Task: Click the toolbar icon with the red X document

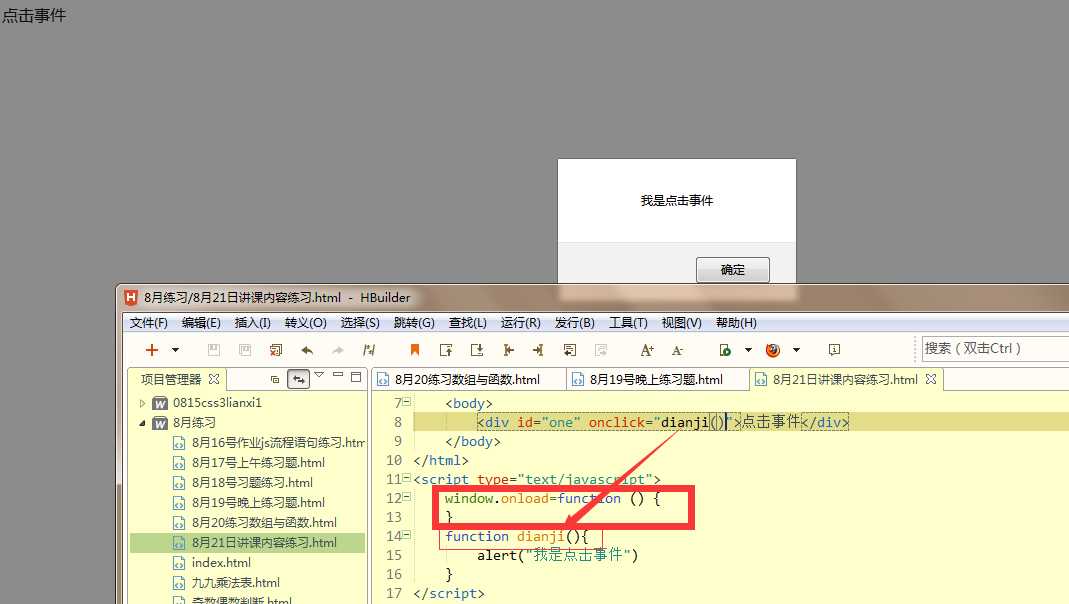Action: point(275,350)
